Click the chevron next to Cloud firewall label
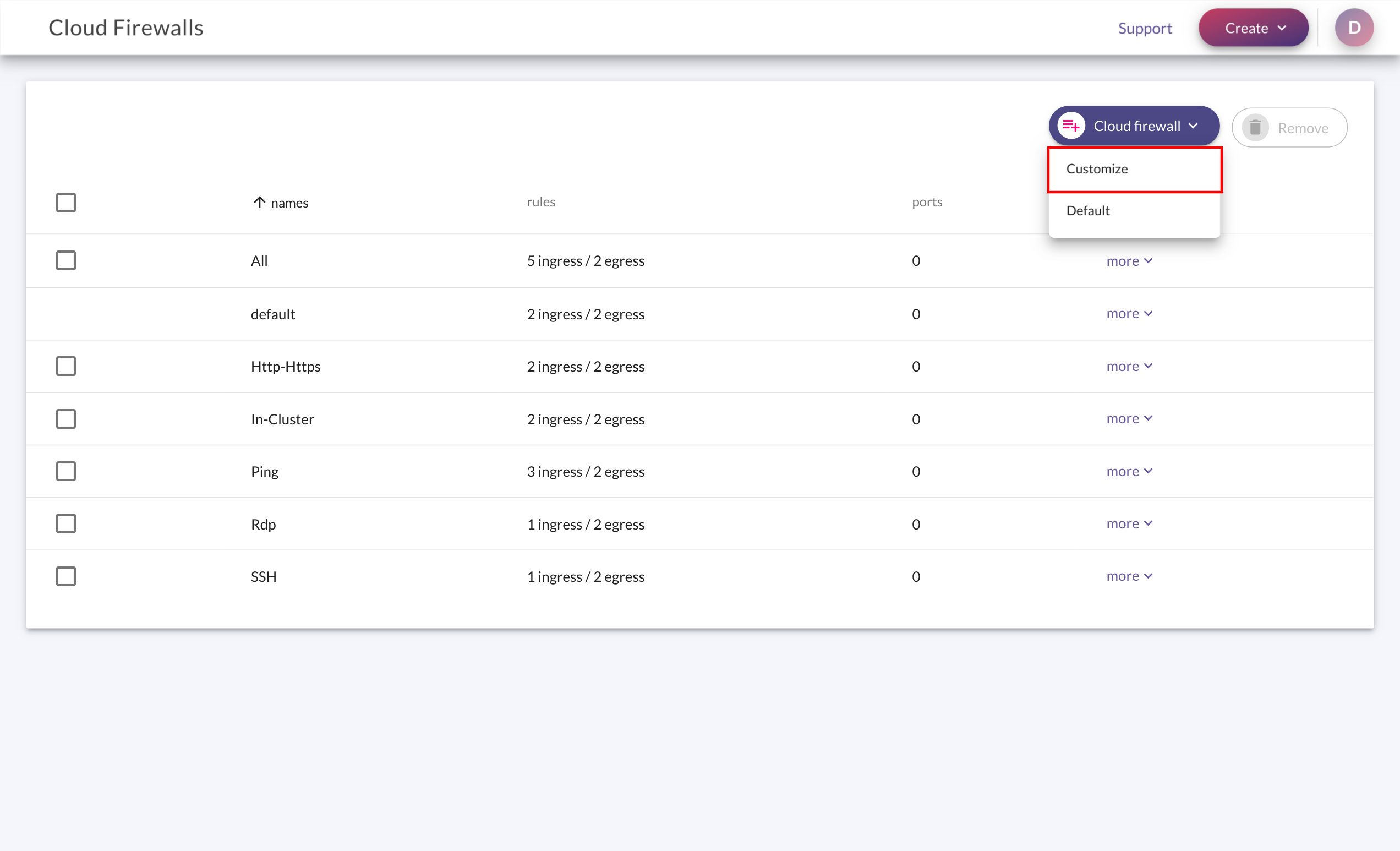This screenshot has height=851, width=1400. [1193, 126]
